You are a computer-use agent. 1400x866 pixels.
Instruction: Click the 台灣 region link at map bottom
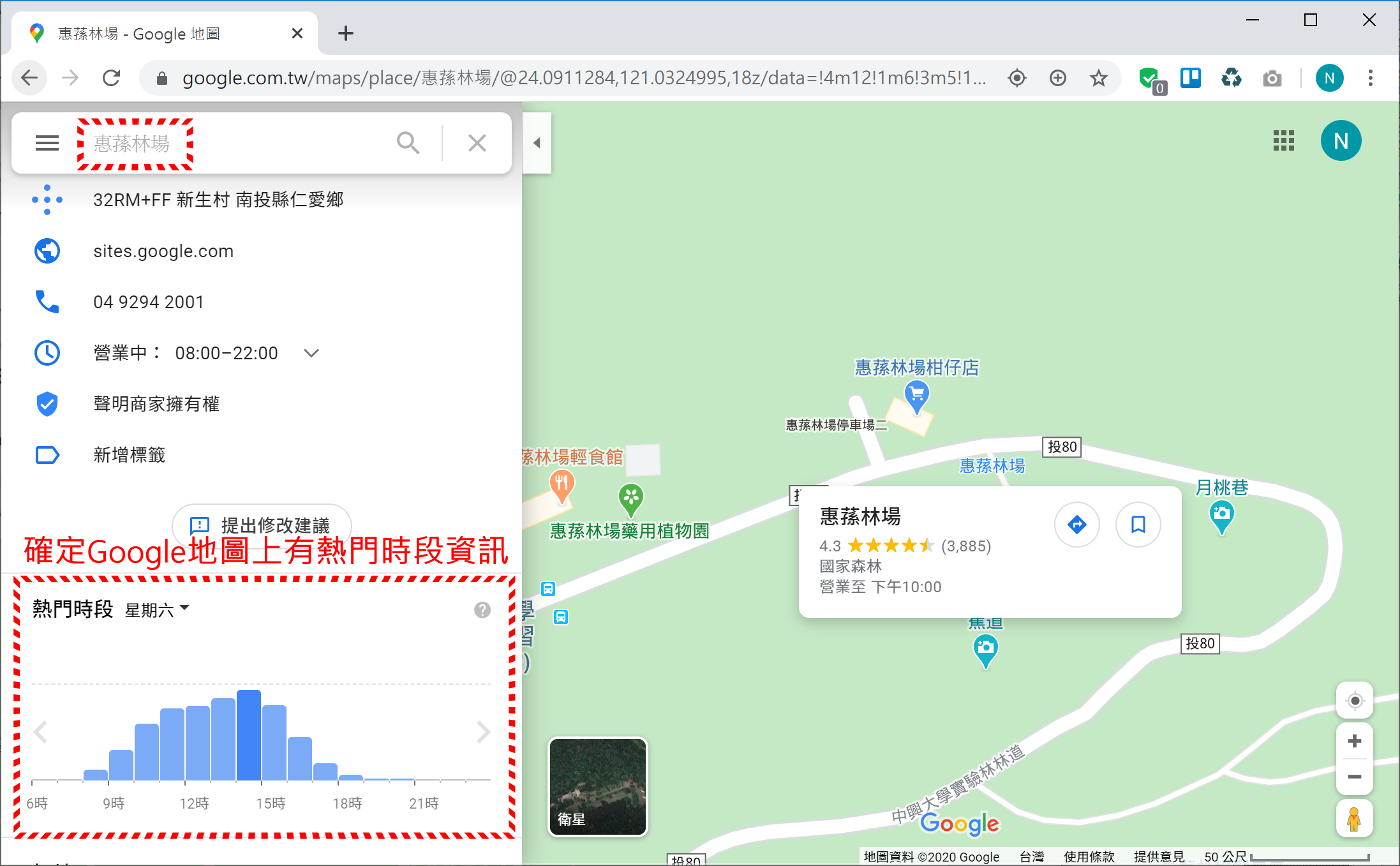tap(1031, 857)
